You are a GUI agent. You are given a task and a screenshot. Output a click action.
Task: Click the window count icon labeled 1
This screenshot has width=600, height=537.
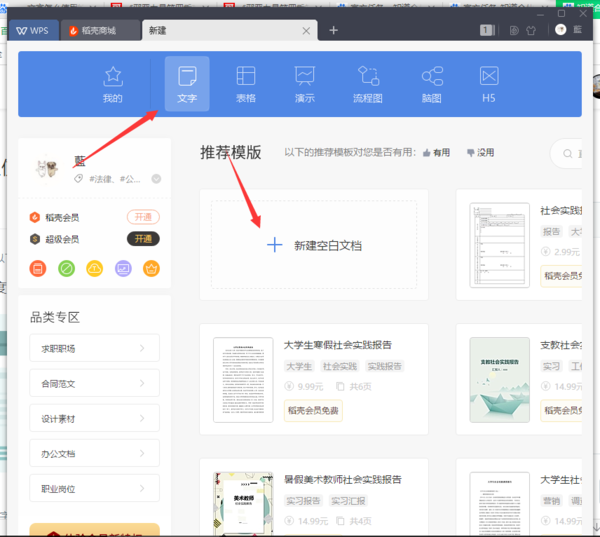point(487,30)
